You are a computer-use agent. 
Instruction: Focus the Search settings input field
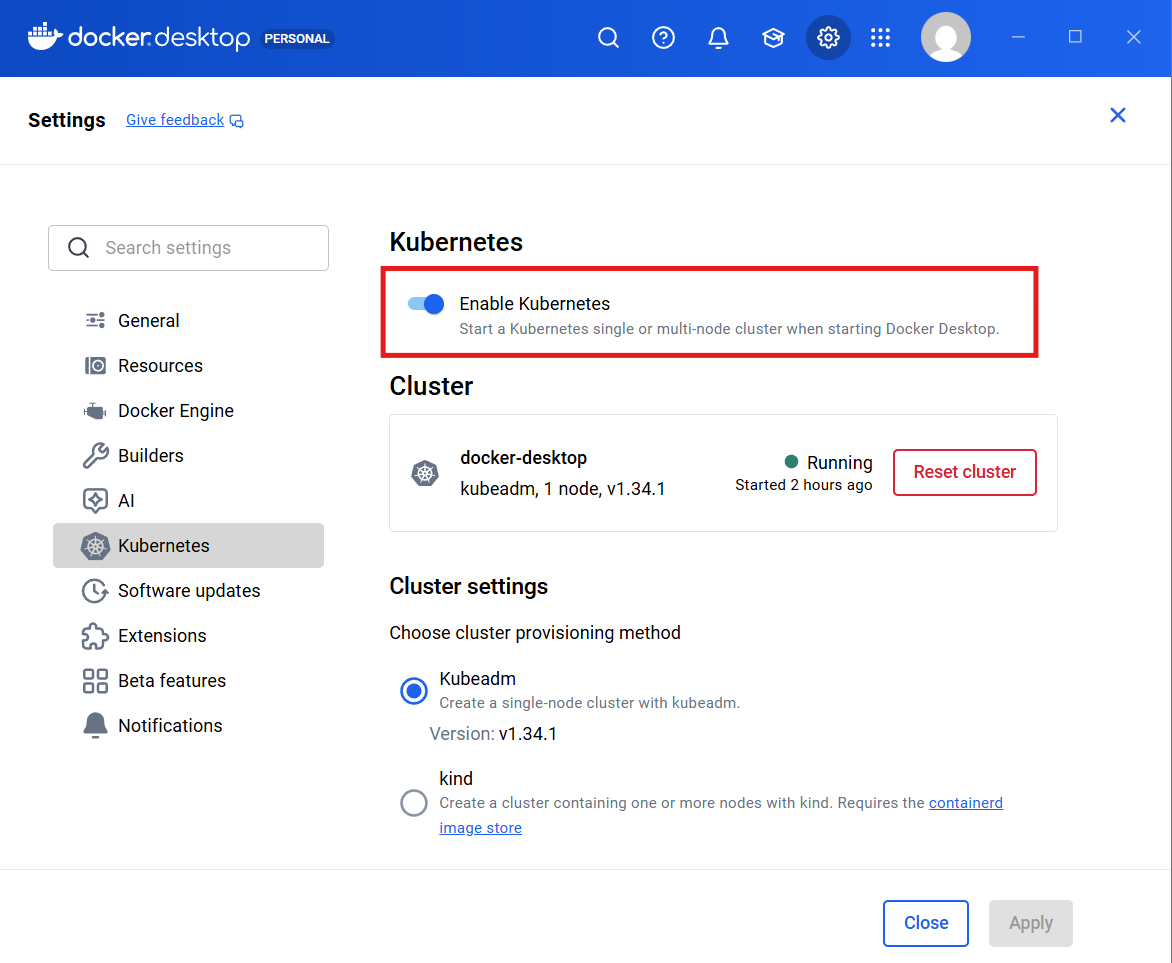pyautogui.click(x=188, y=248)
